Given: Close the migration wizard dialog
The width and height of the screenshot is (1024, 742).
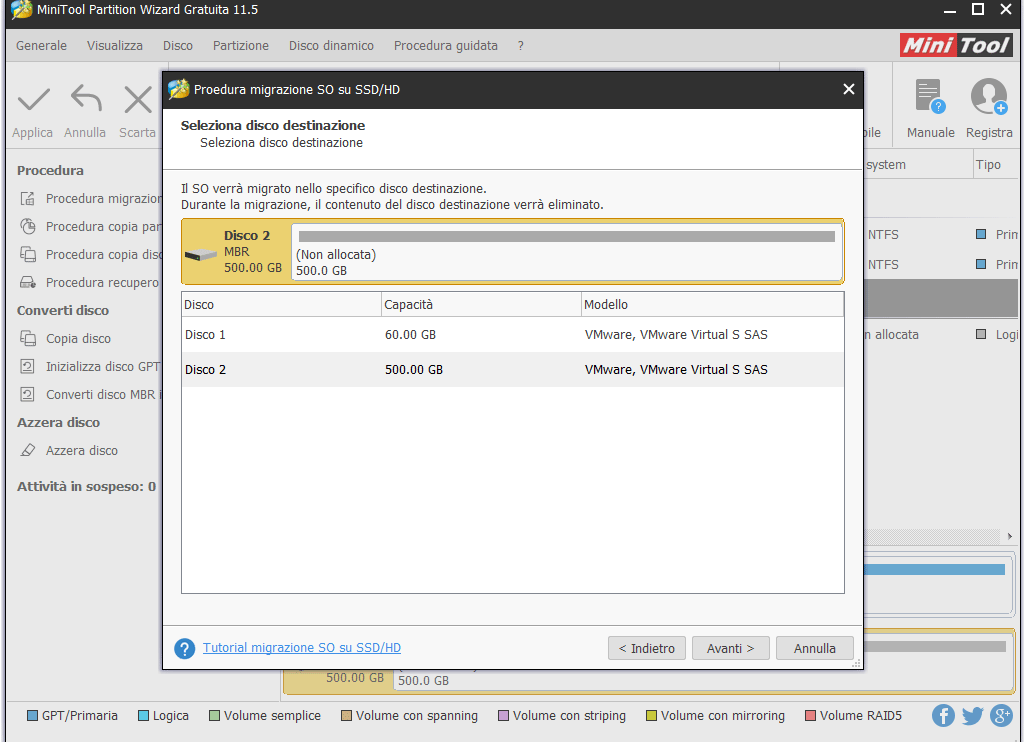Looking at the screenshot, I should pyautogui.click(x=848, y=90).
